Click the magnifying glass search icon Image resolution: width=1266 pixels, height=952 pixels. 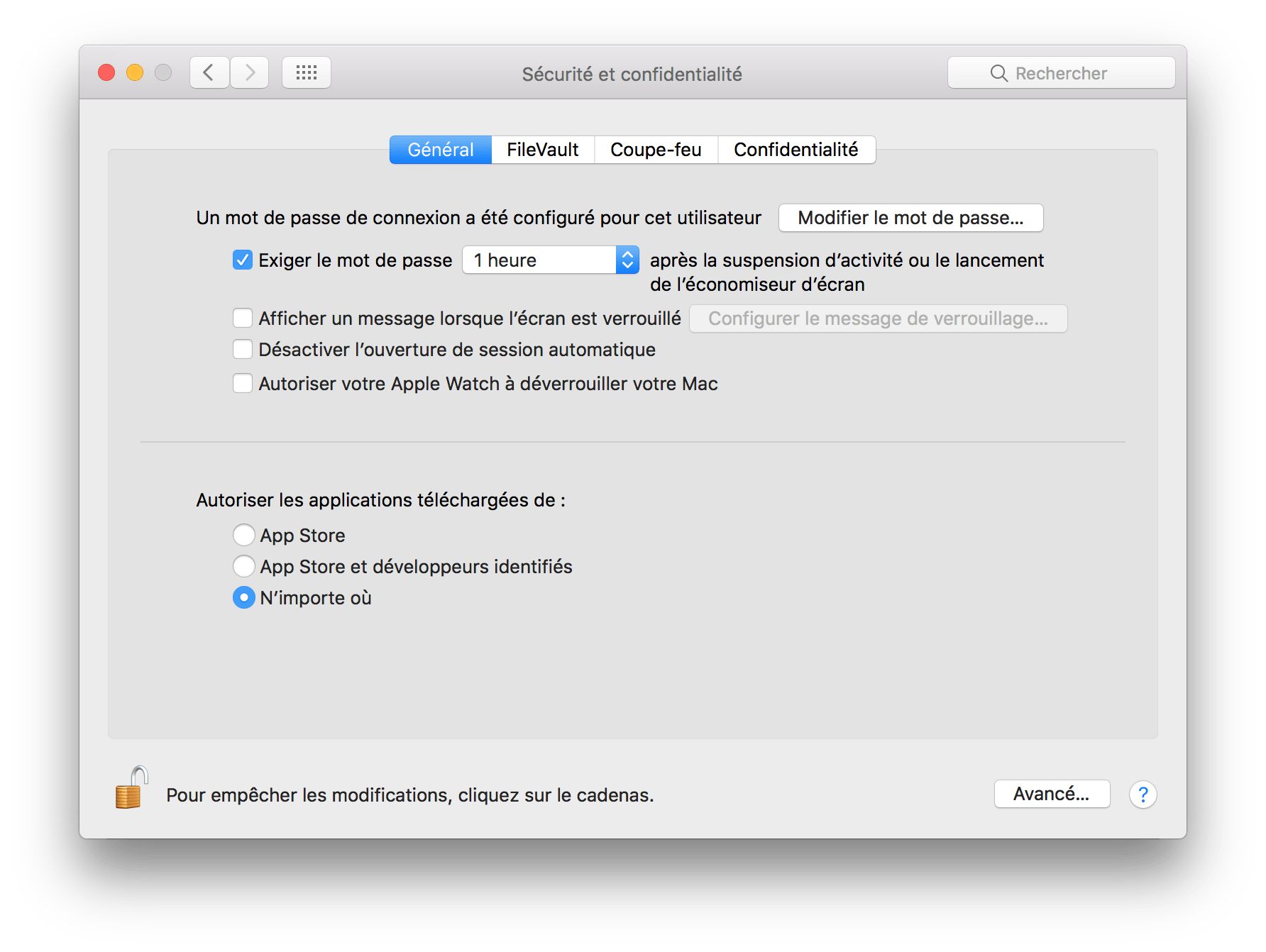pyautogui.click(x=998, y=73)
